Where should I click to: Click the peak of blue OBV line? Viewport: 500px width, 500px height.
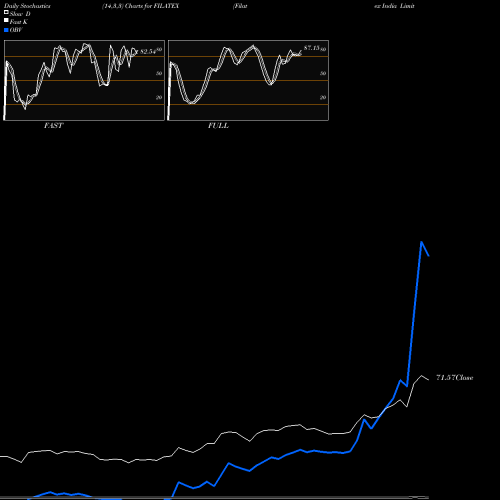[x=422, y=242]
